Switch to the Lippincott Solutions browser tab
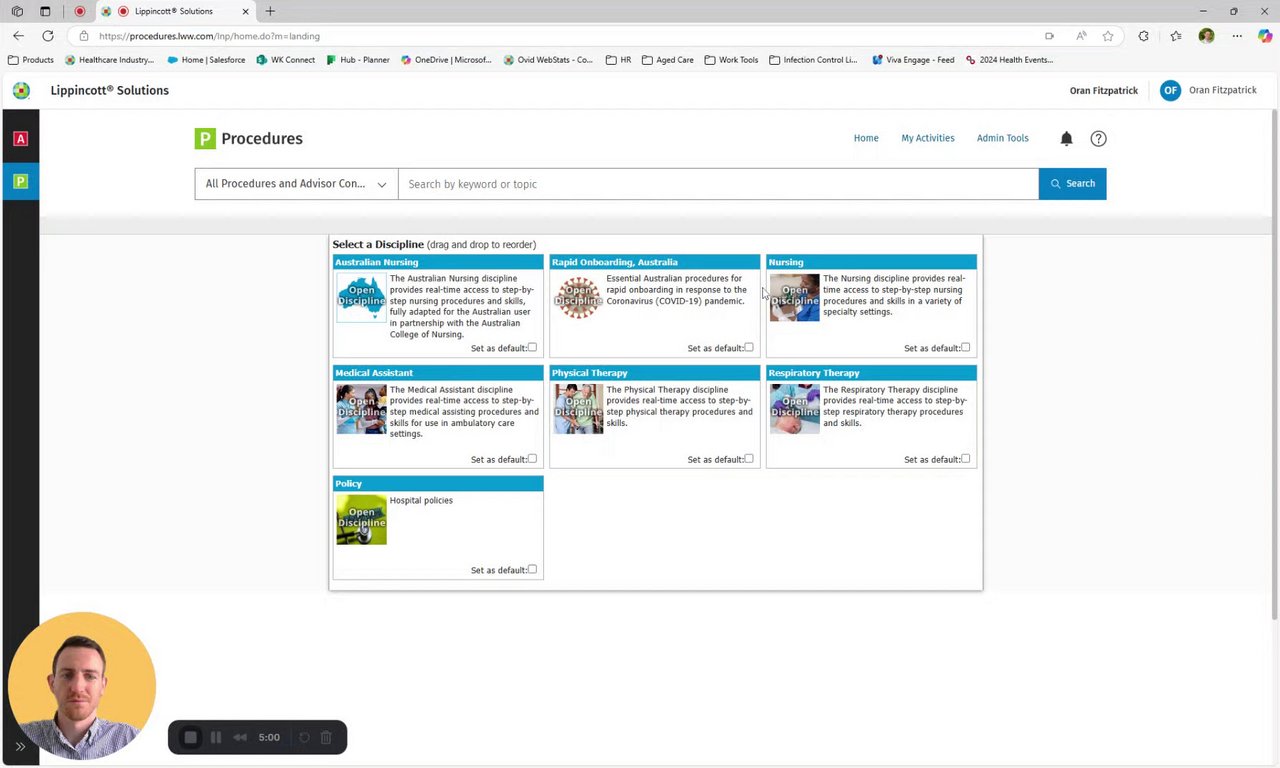This screenshot has width=1280, height=768. click(x=177, y=11)
